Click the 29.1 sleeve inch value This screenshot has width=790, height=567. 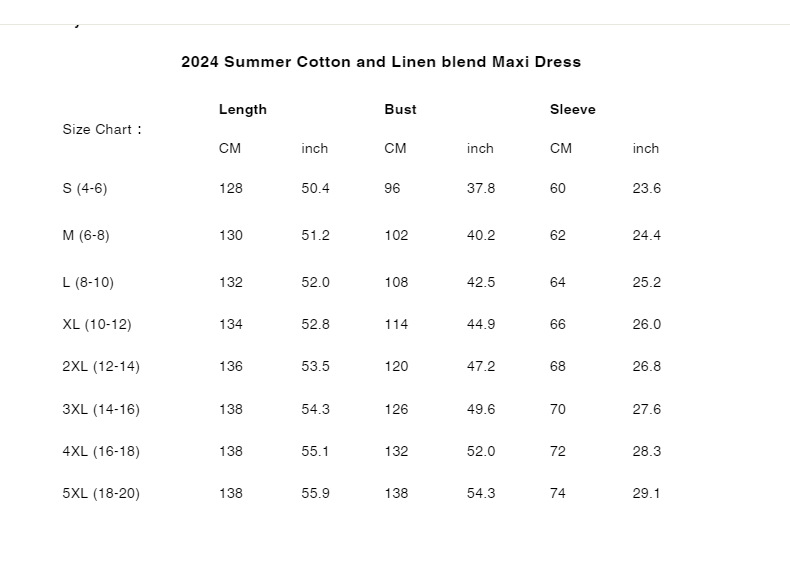pyautogui.click(x=646, y=493)
